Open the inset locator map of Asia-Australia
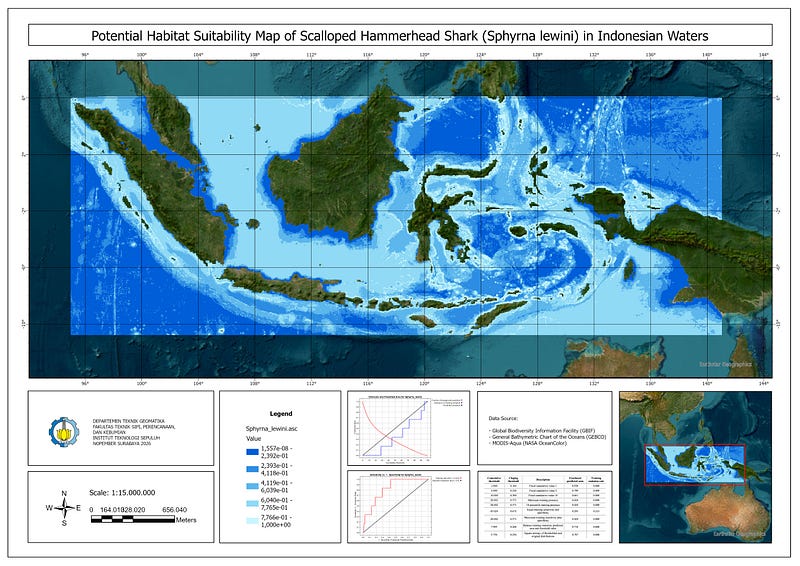800x566 pixels. click(695, 467)
